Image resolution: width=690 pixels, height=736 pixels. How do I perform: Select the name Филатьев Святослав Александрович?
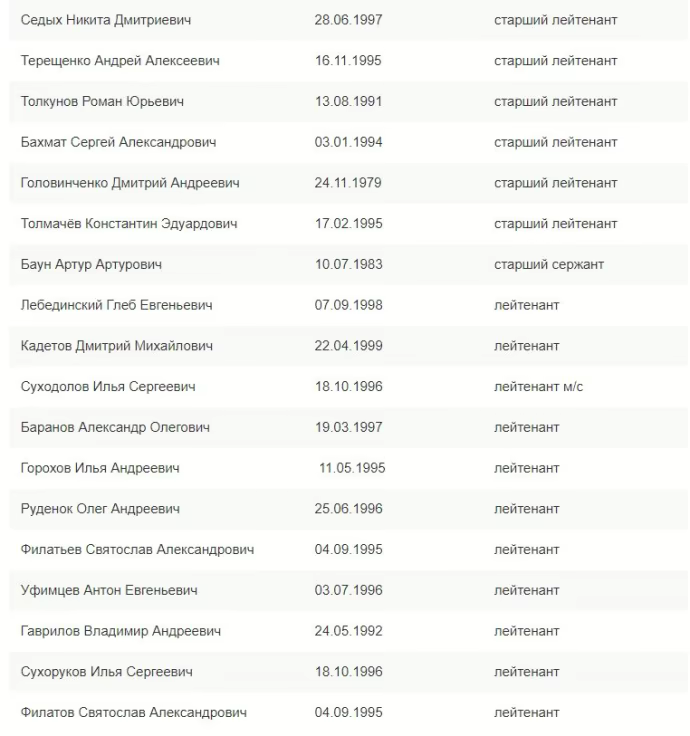137,549
